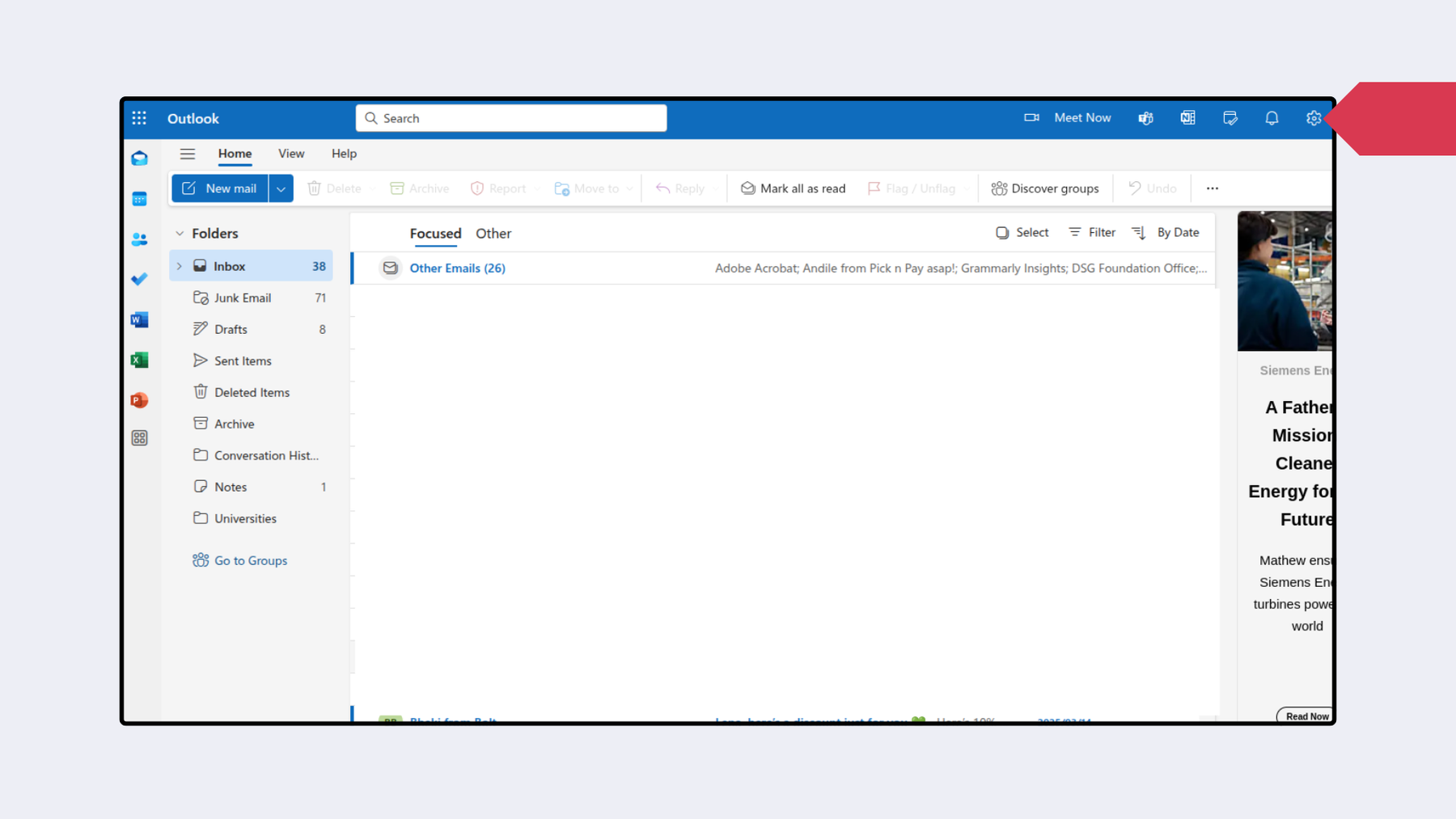Click the Delete trash icon
The width and height of the screenshot is (1456, 819).
[314, 188]
